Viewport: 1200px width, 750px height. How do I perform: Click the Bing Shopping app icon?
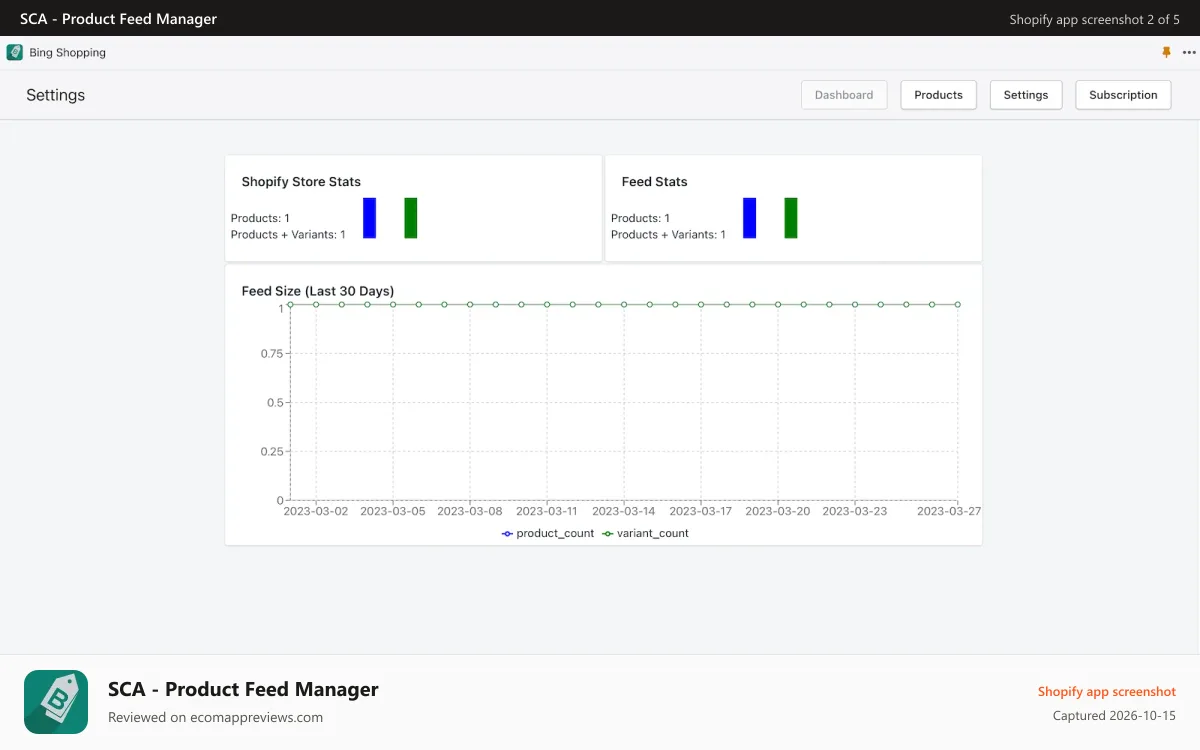tap(15, 52)
